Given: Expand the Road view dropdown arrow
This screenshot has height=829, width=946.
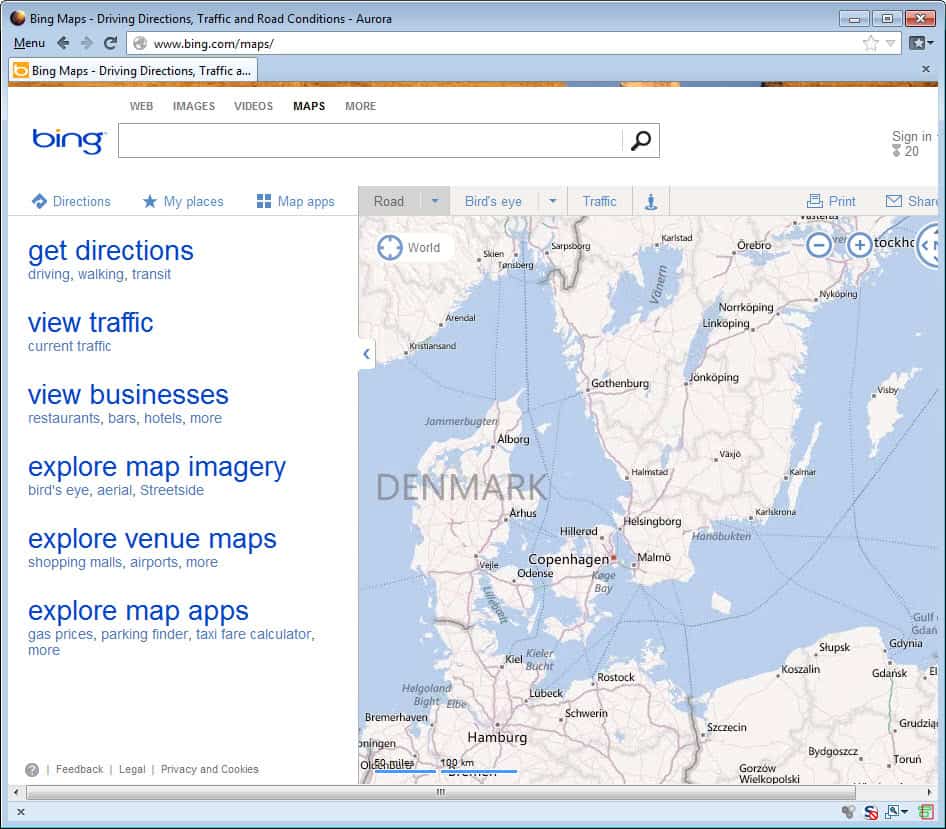Looking at the screenshot, I should [435, 201].
